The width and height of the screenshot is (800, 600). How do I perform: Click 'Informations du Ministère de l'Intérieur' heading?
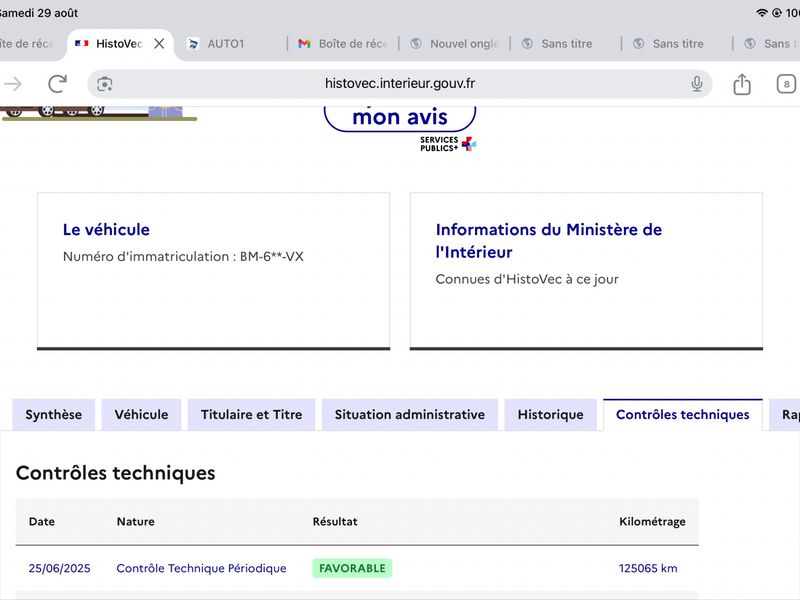tap(548, 241)
